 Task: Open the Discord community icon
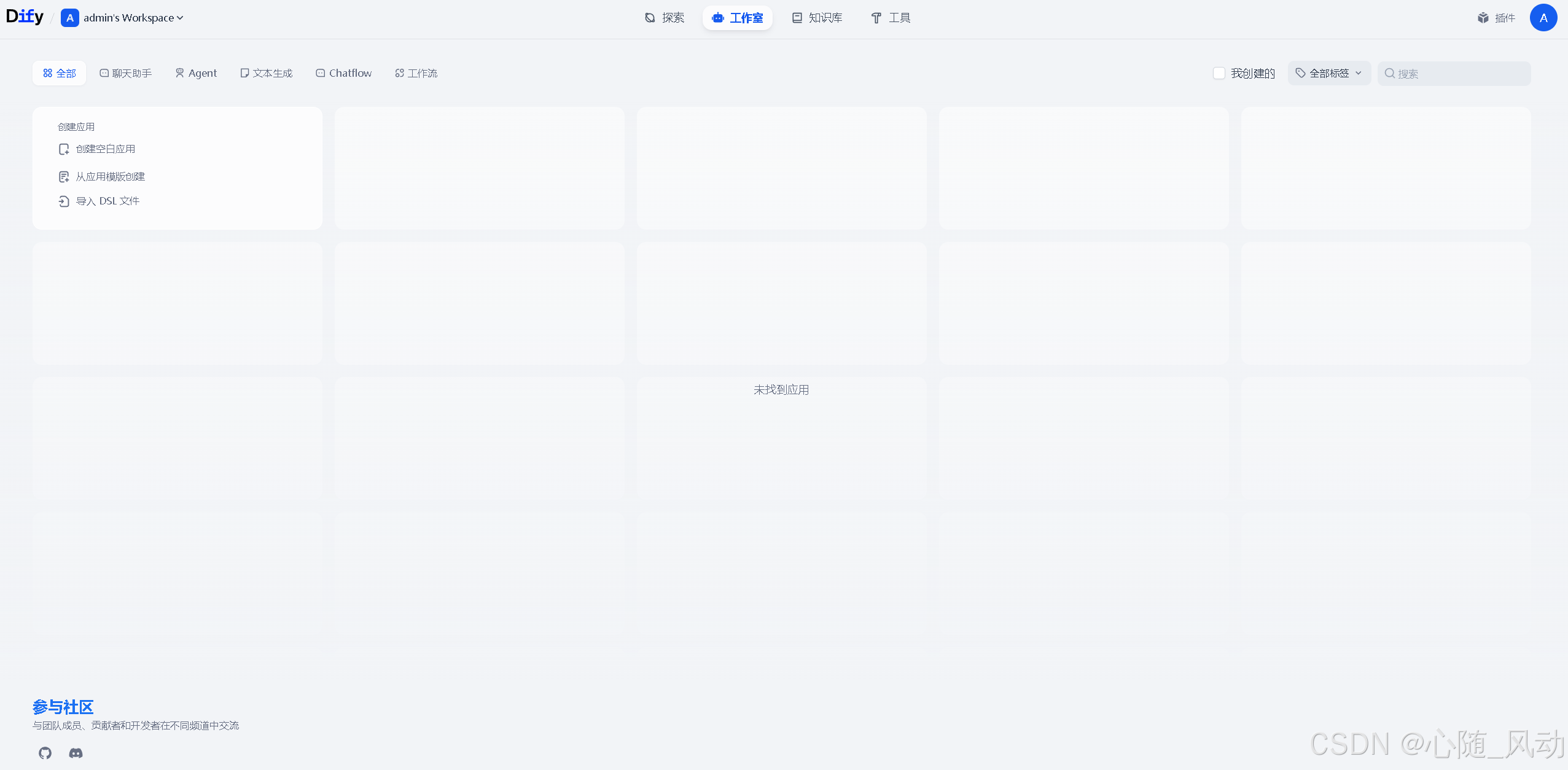(x=76, y=753)
